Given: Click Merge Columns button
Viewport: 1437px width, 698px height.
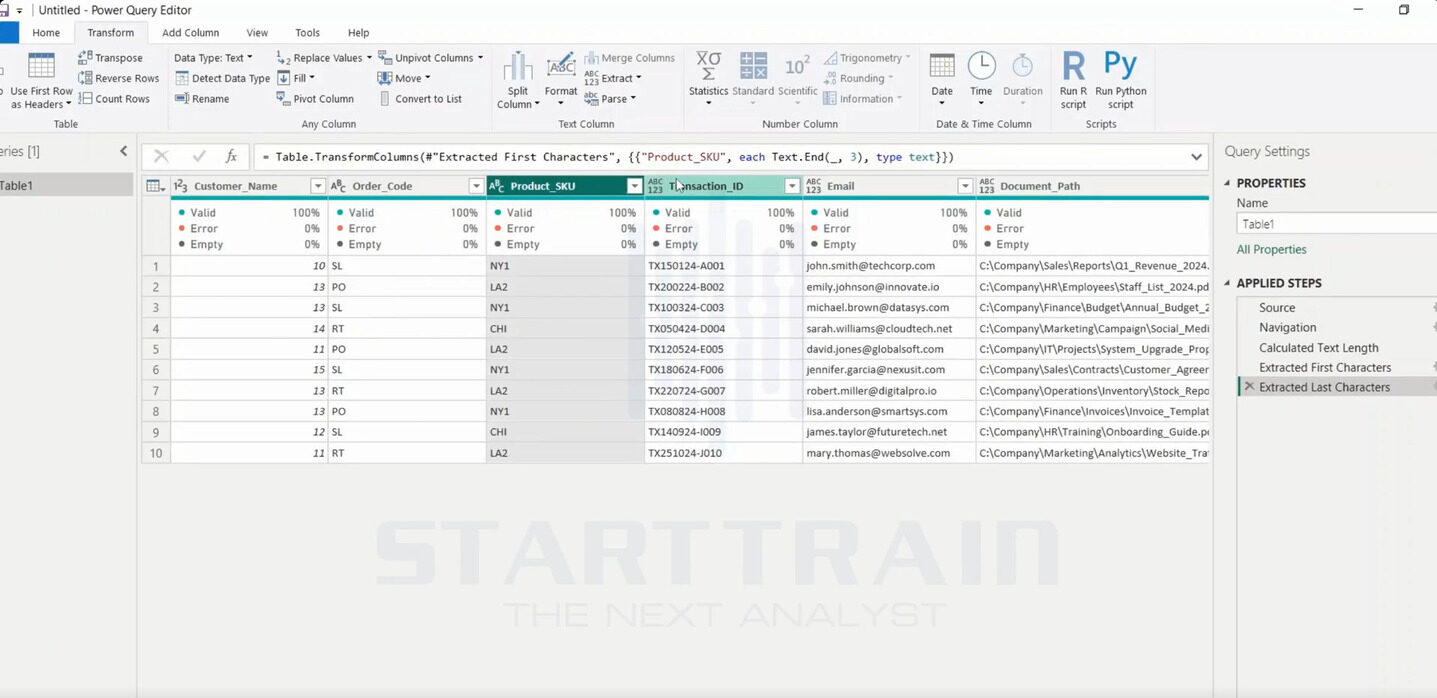Looking at the screenshot, I should (629, 58).
